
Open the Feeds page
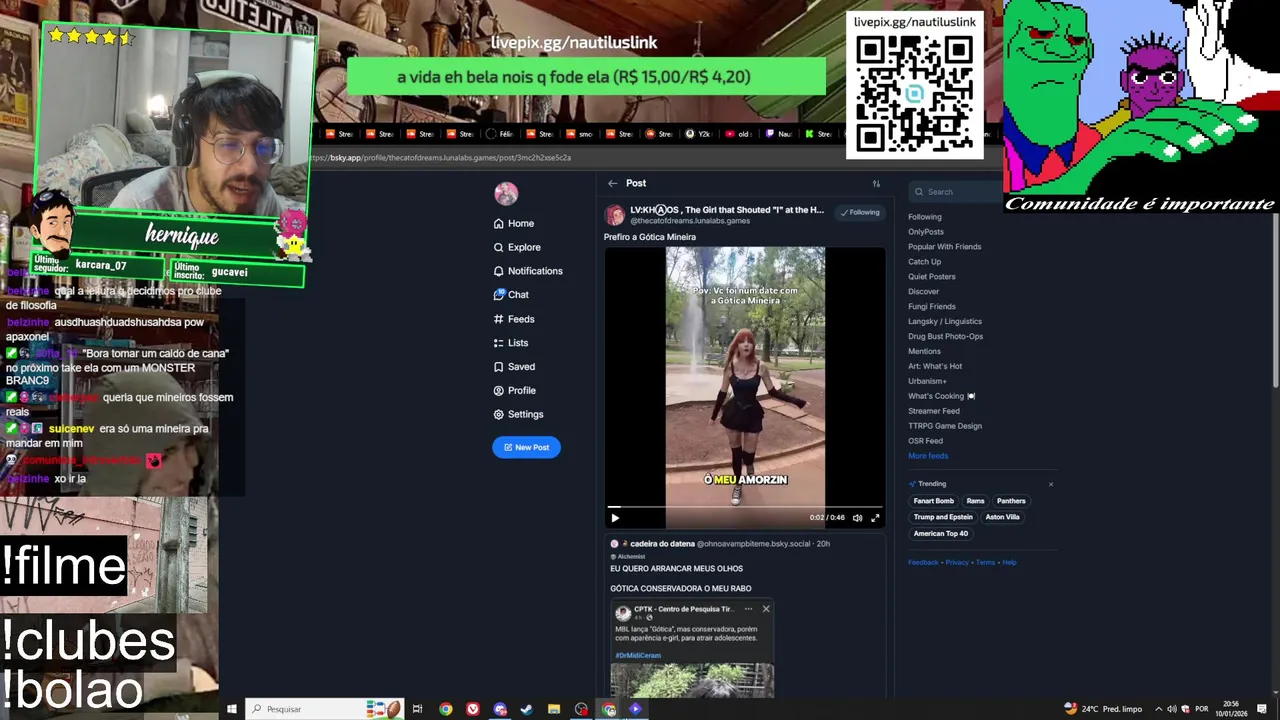(x=514, y=319)
